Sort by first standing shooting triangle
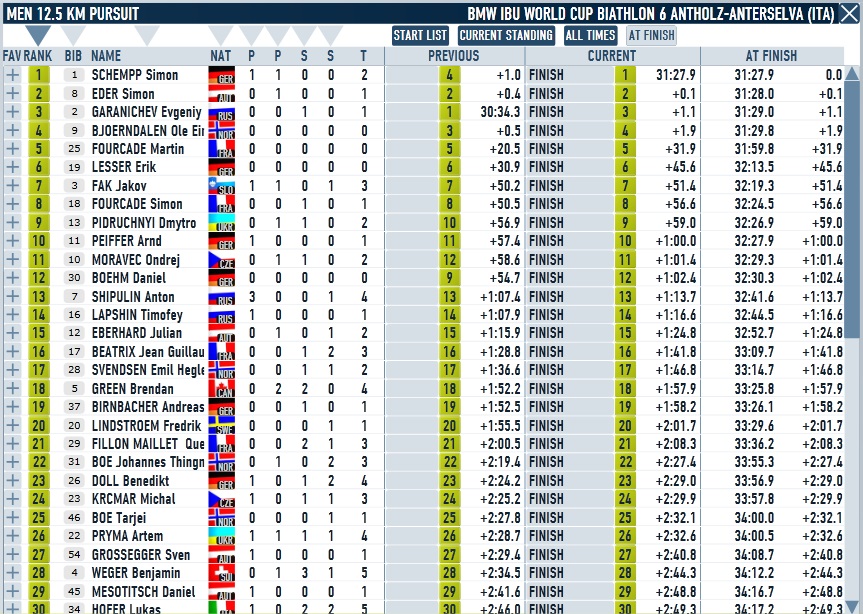Screen dimensions: 863x614 (304, 36)
